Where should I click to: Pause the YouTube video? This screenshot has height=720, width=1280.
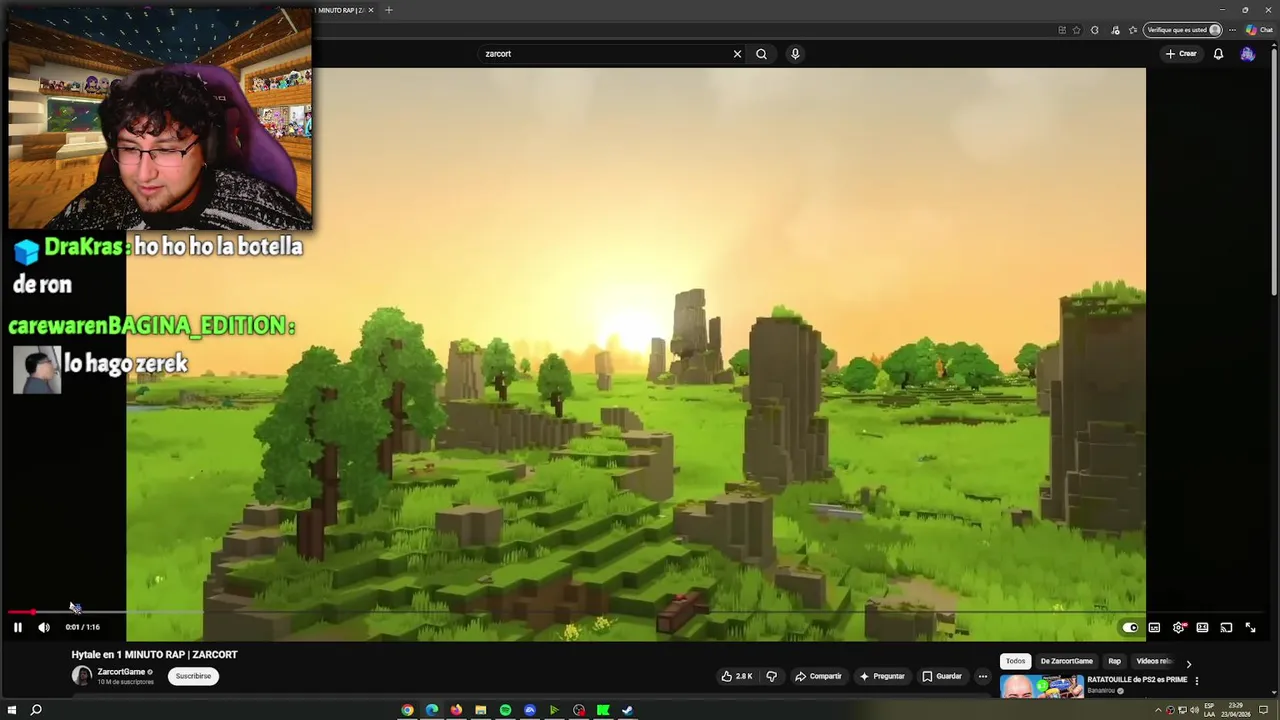[x=17, y=627]
